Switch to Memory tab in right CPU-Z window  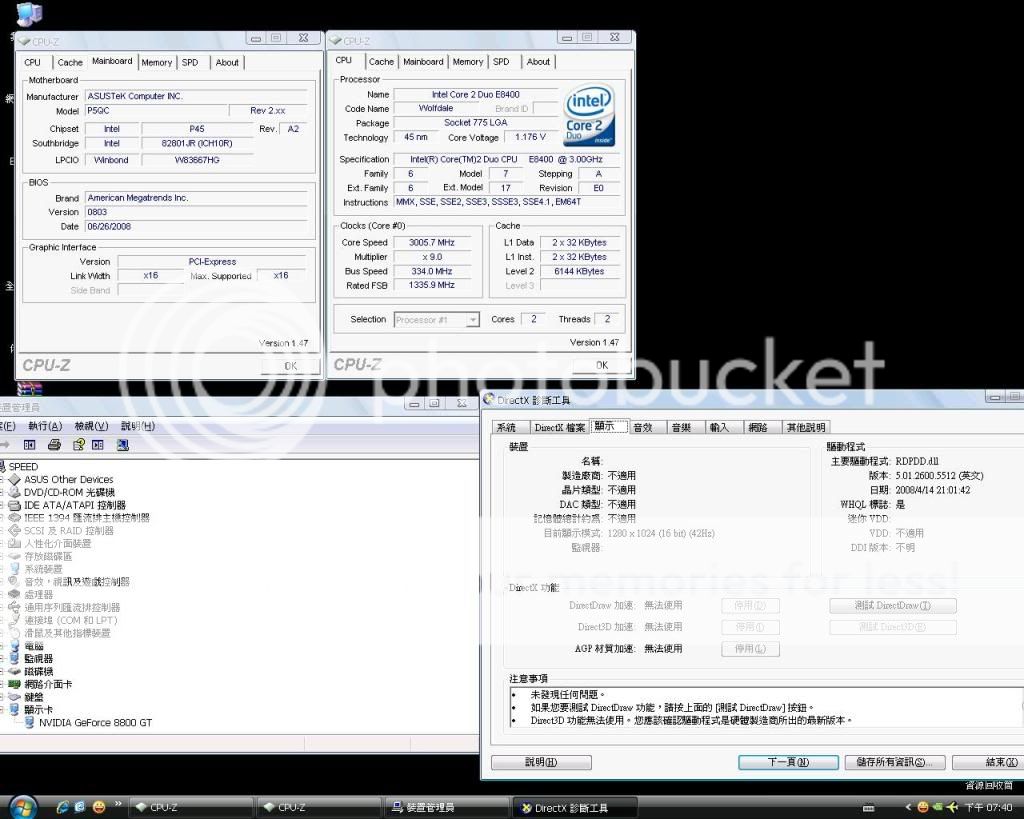pos(468,62)
